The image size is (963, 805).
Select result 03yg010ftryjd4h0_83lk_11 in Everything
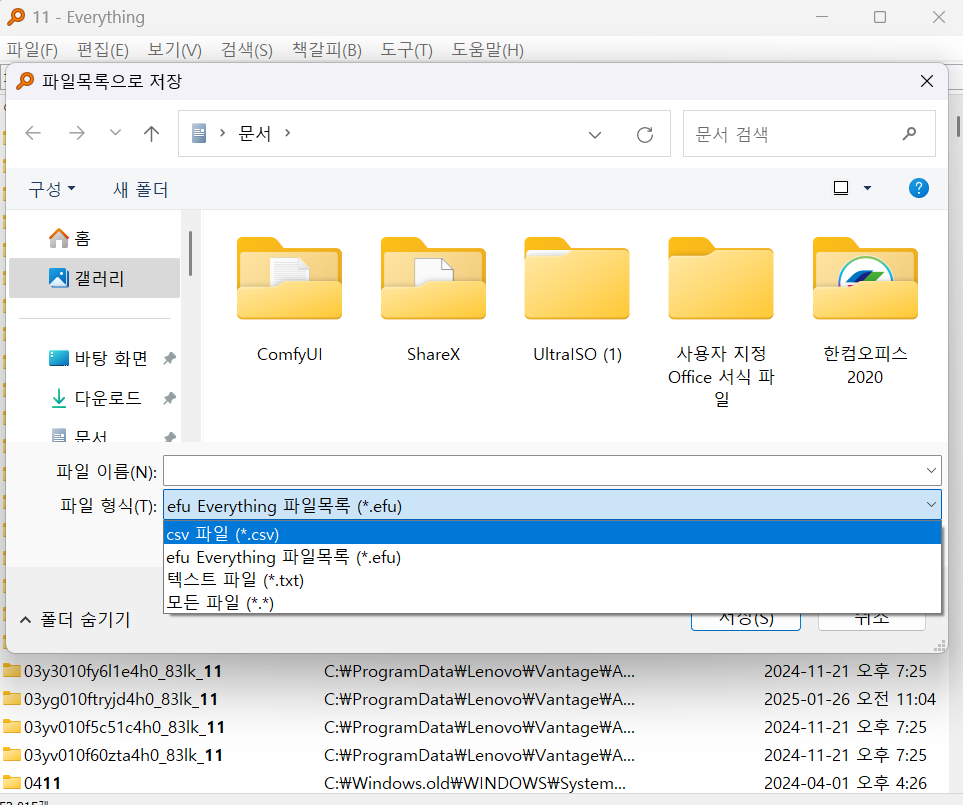(x=121, y=699)
